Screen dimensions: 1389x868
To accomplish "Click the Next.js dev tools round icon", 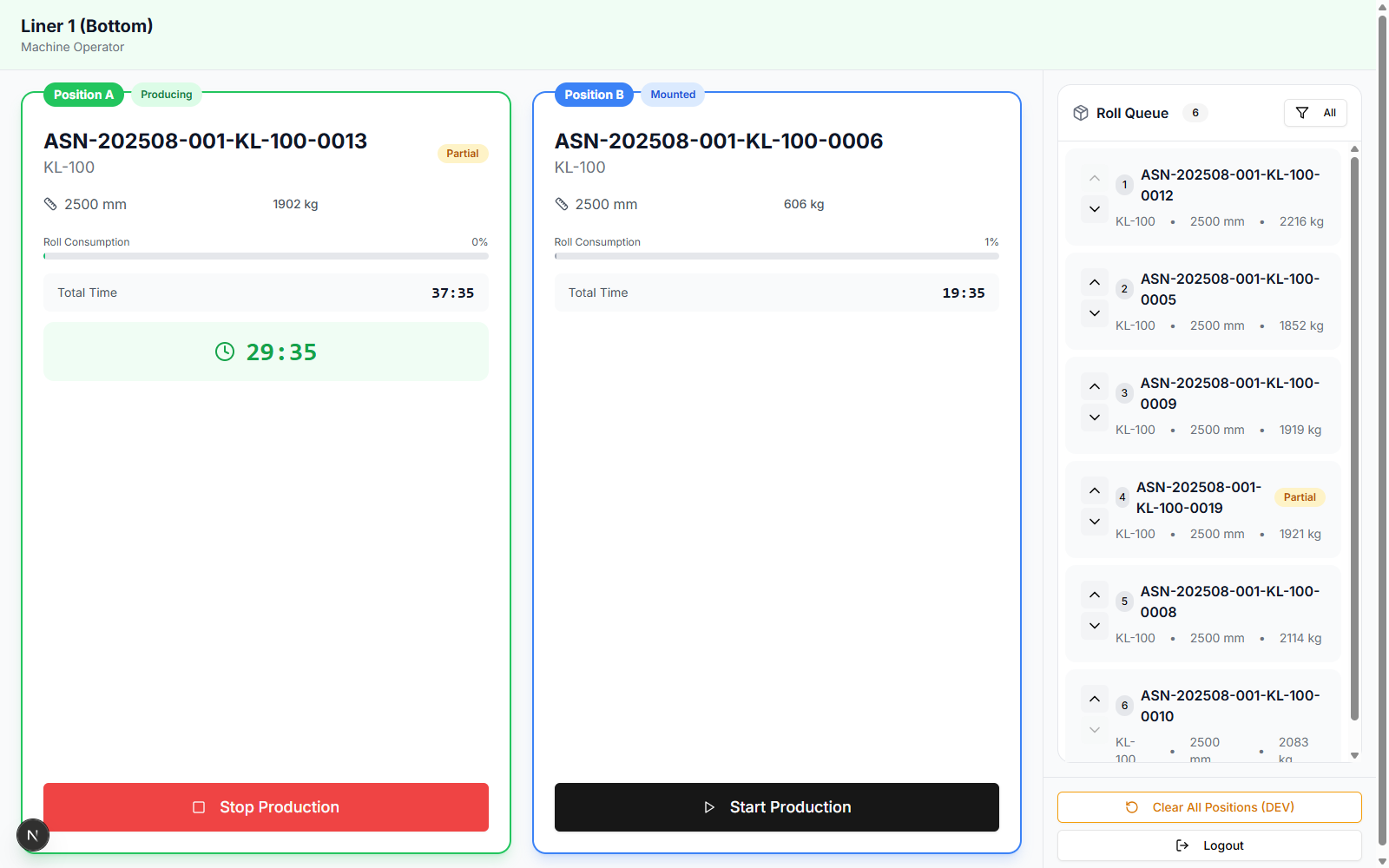I will pos(33,836).
